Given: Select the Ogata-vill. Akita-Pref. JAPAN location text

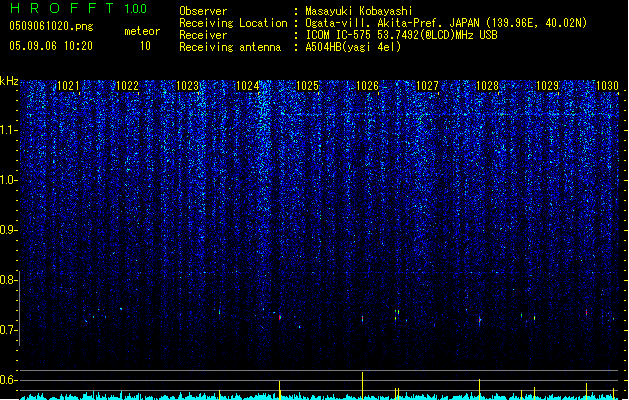Looking at the screenshot, I should (x=446, y=23).
